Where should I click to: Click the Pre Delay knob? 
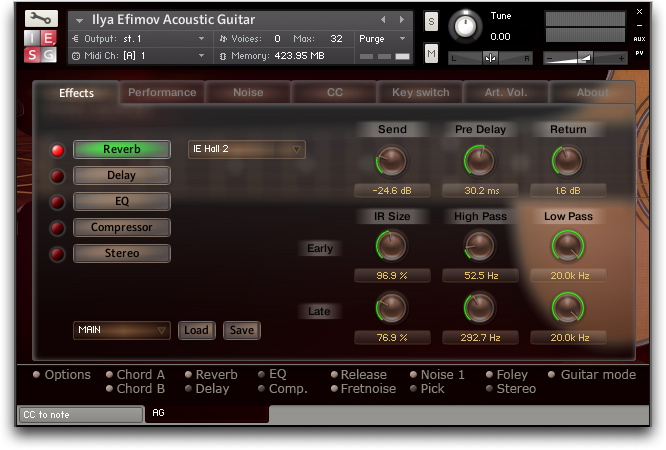pos(480,161)
